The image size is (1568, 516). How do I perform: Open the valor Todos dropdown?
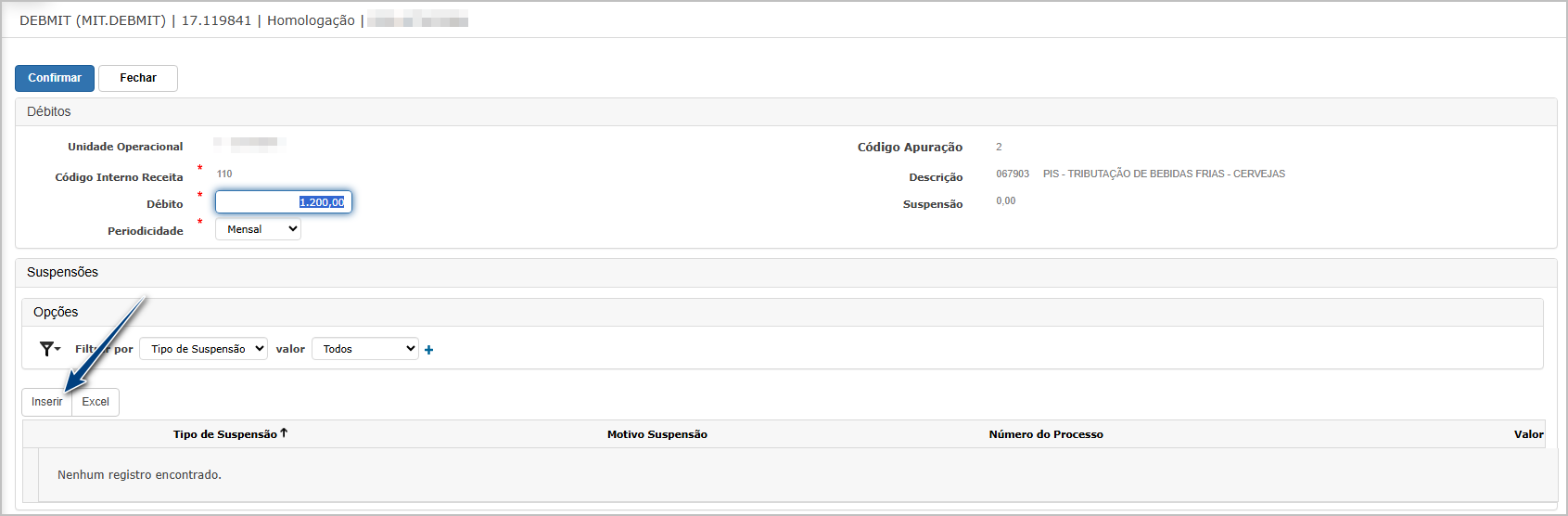tap(365, 349)
